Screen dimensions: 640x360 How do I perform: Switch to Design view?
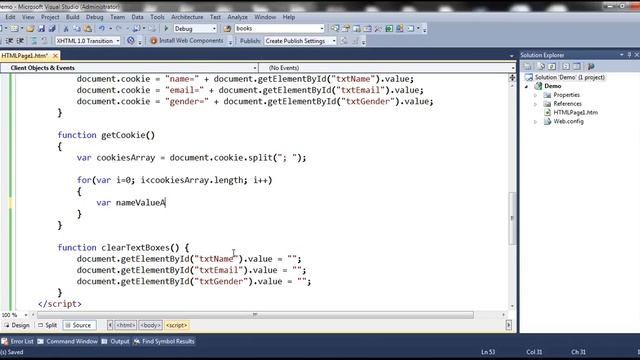click(x=17, y=325)
